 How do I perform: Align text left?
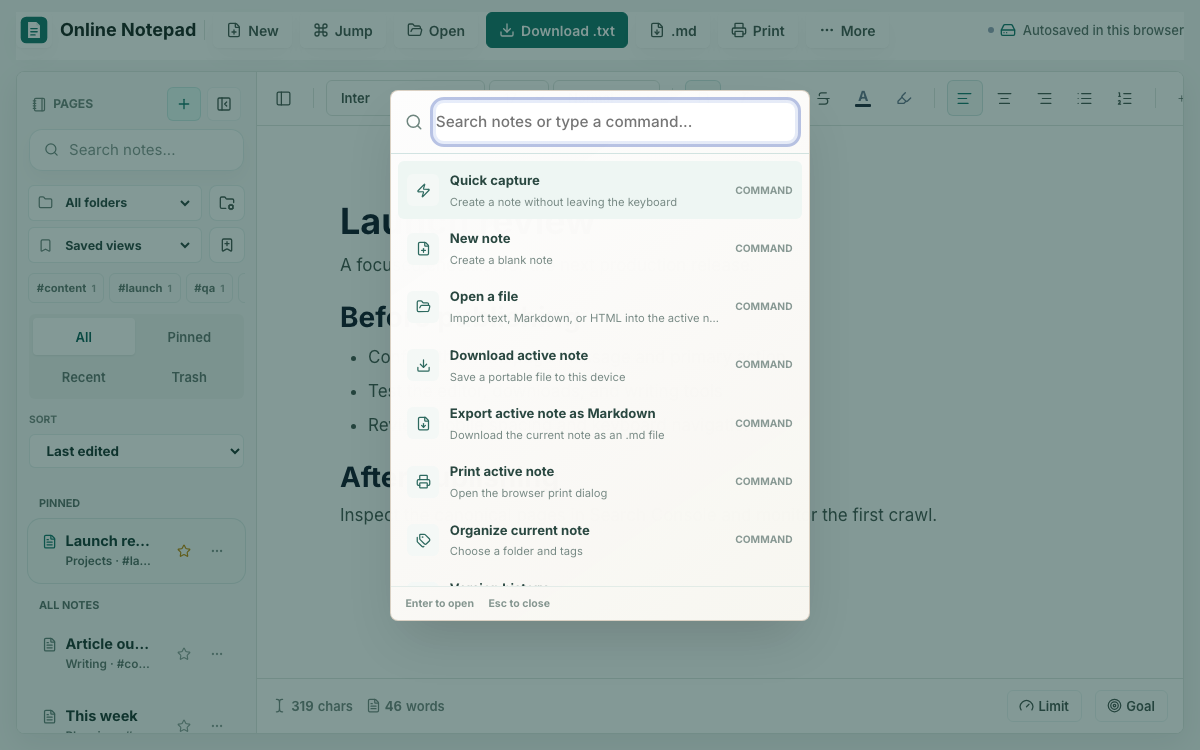point(965,98)
